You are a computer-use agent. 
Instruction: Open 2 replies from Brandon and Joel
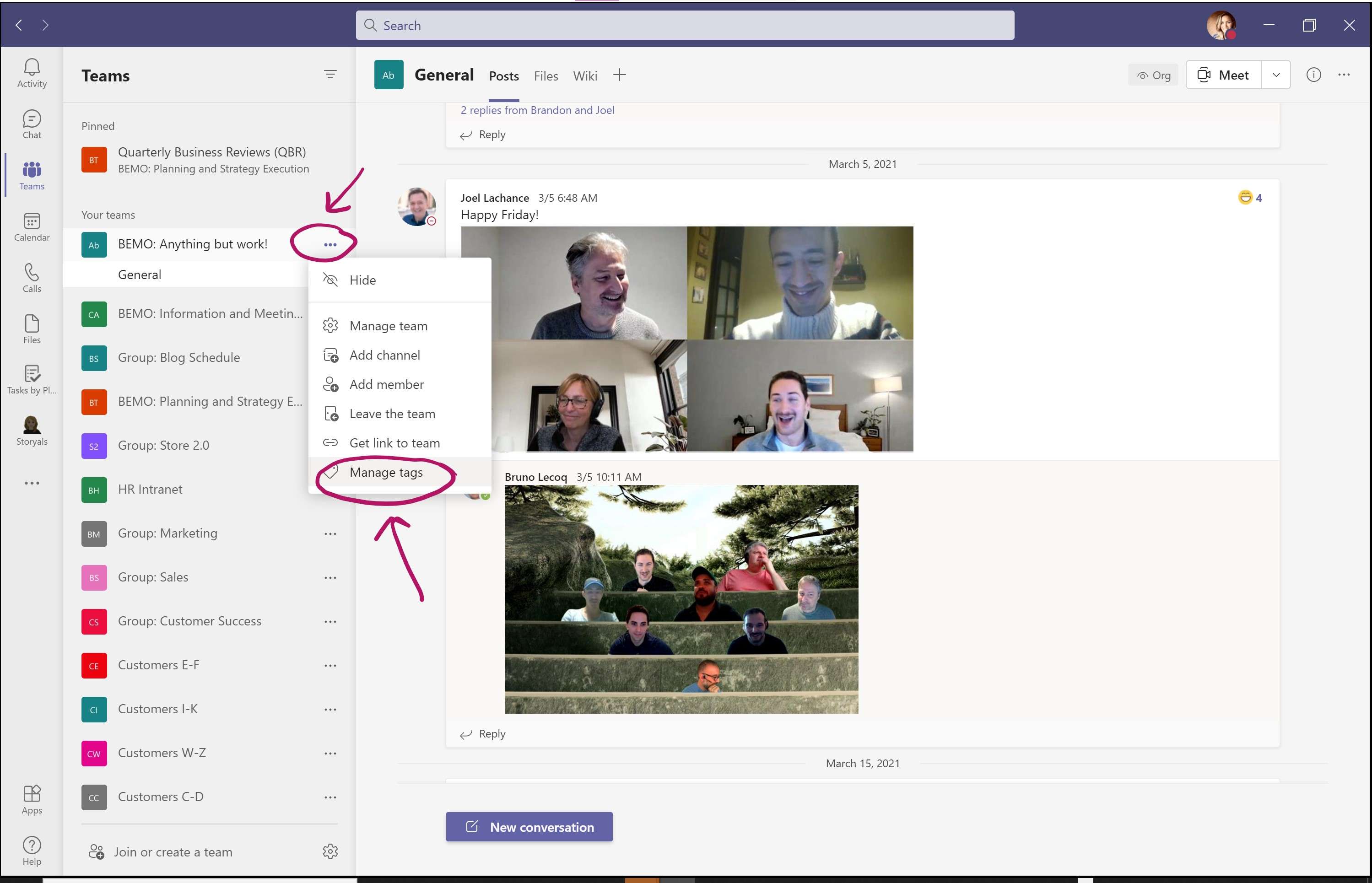(x=537, y=110)
